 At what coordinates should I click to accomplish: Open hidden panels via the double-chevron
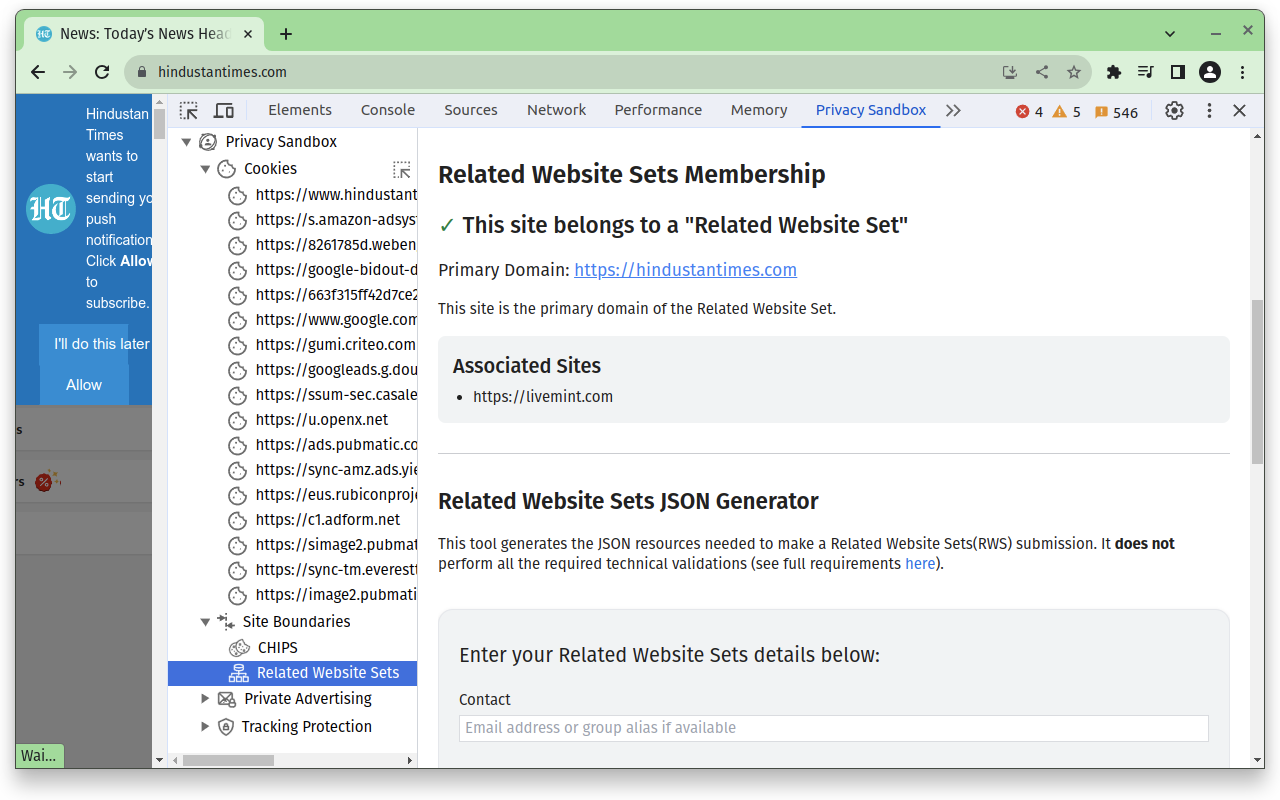tap(952, 110)
